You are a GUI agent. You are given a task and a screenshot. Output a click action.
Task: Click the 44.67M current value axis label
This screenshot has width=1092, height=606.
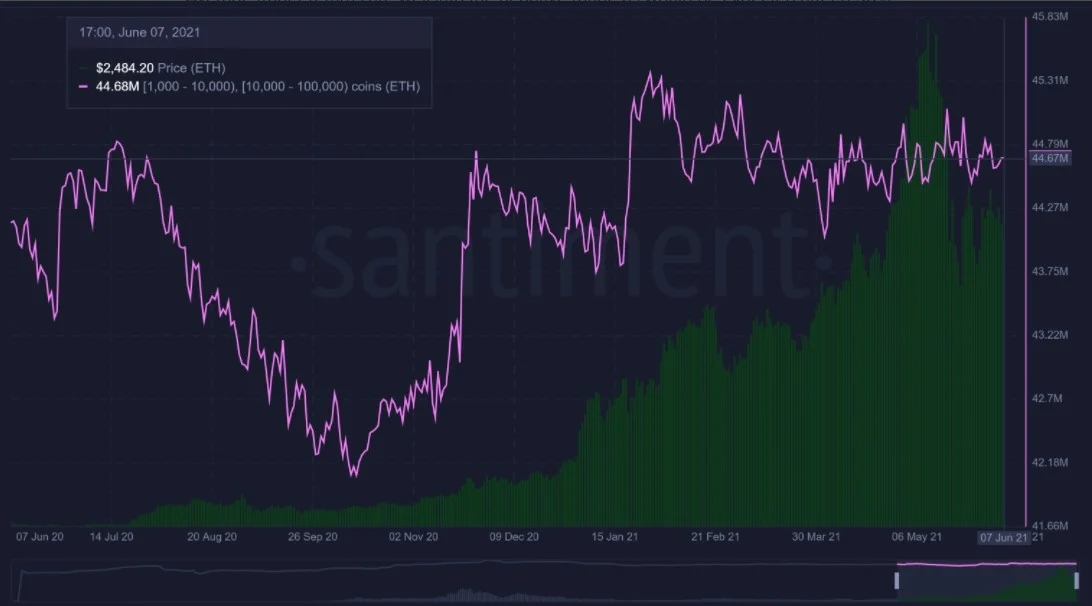point(1050,158)
